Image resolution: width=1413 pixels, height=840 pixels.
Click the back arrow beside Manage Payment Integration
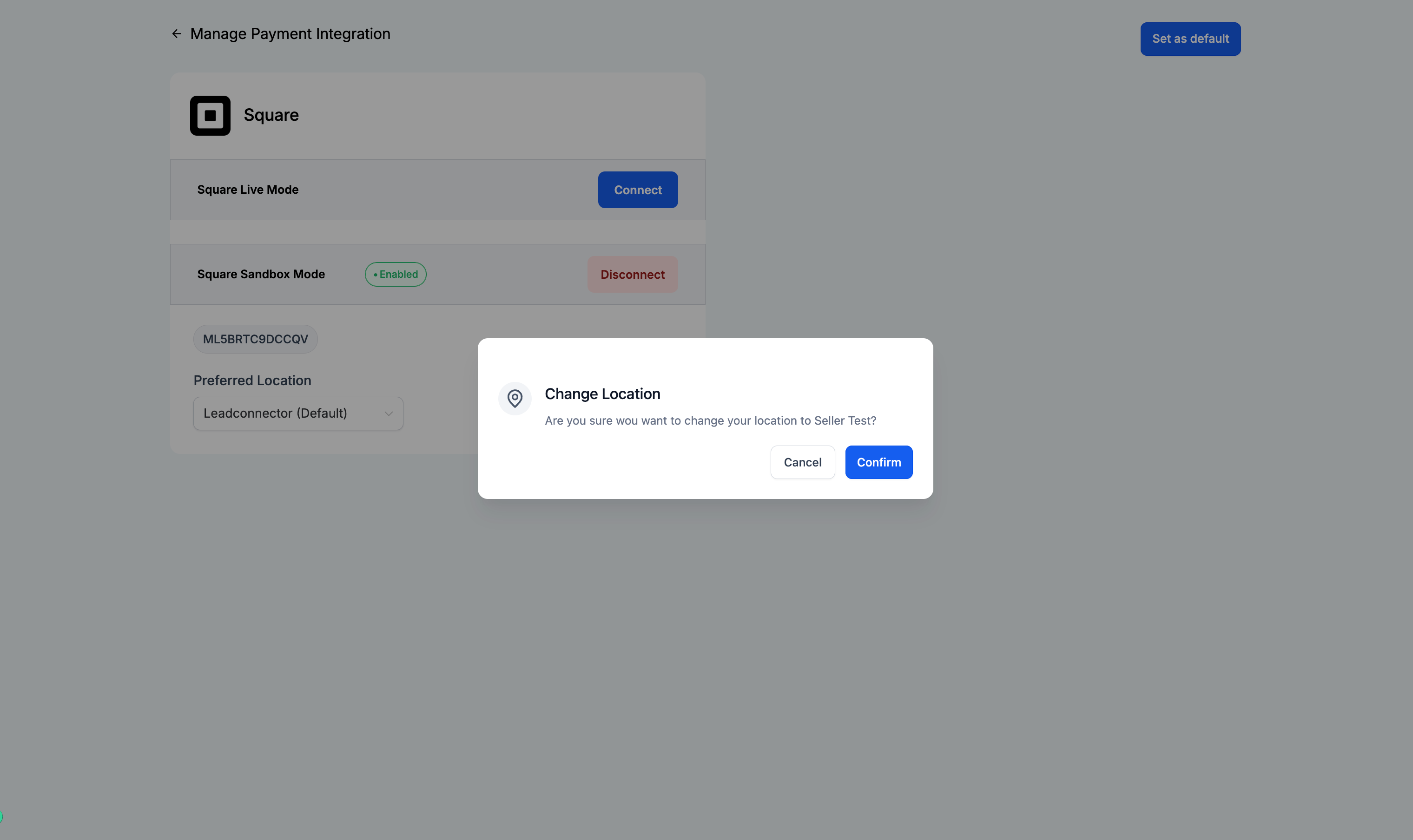tap(177, 34)
